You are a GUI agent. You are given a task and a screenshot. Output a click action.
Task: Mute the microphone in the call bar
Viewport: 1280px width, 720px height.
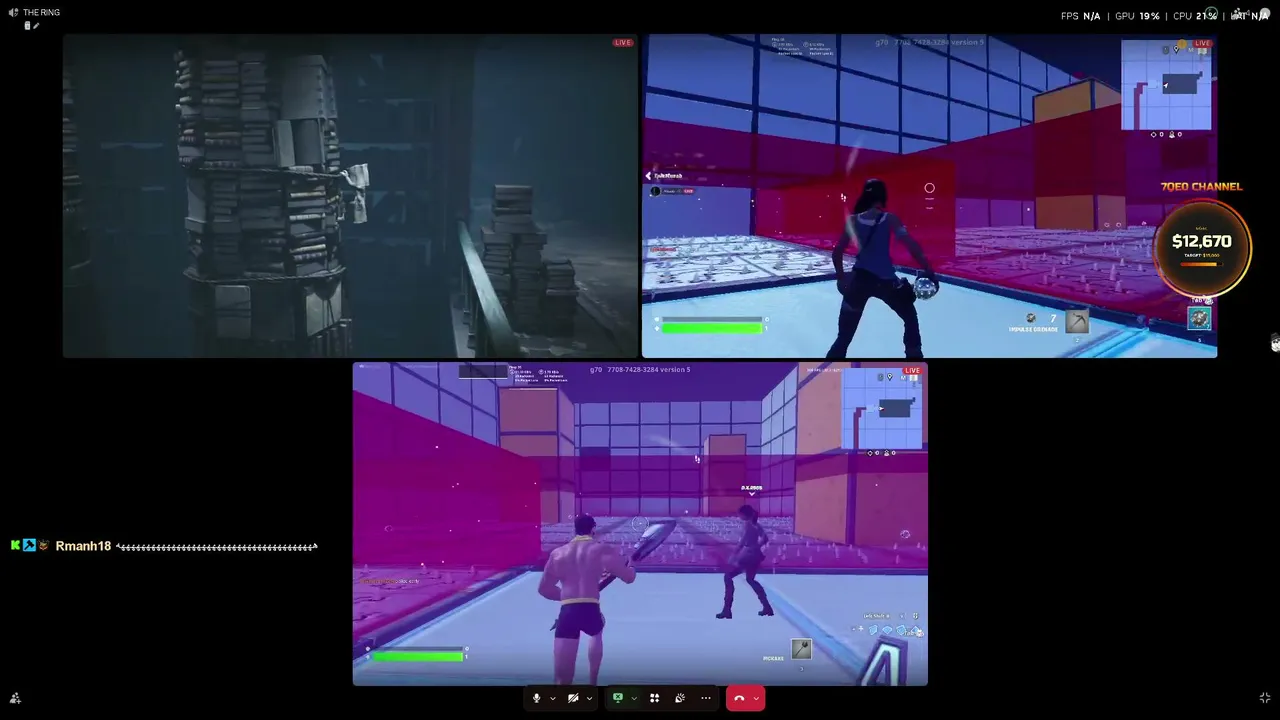pos(536,698)
